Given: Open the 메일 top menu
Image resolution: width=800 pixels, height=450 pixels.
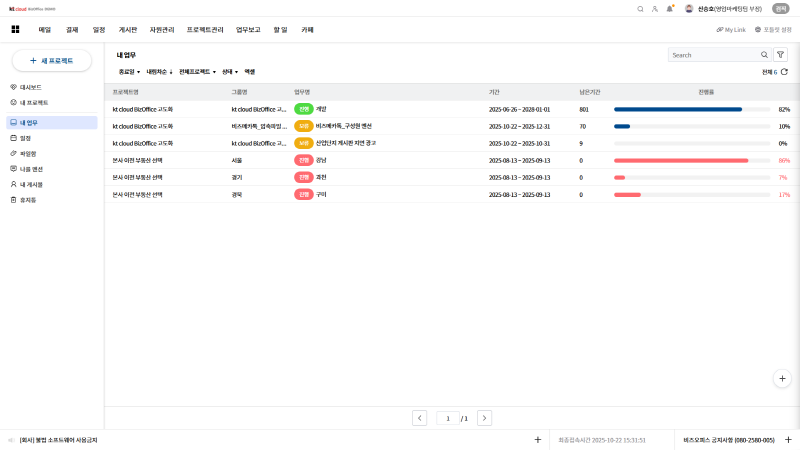Looking at the screenshot, I should 45,30.
